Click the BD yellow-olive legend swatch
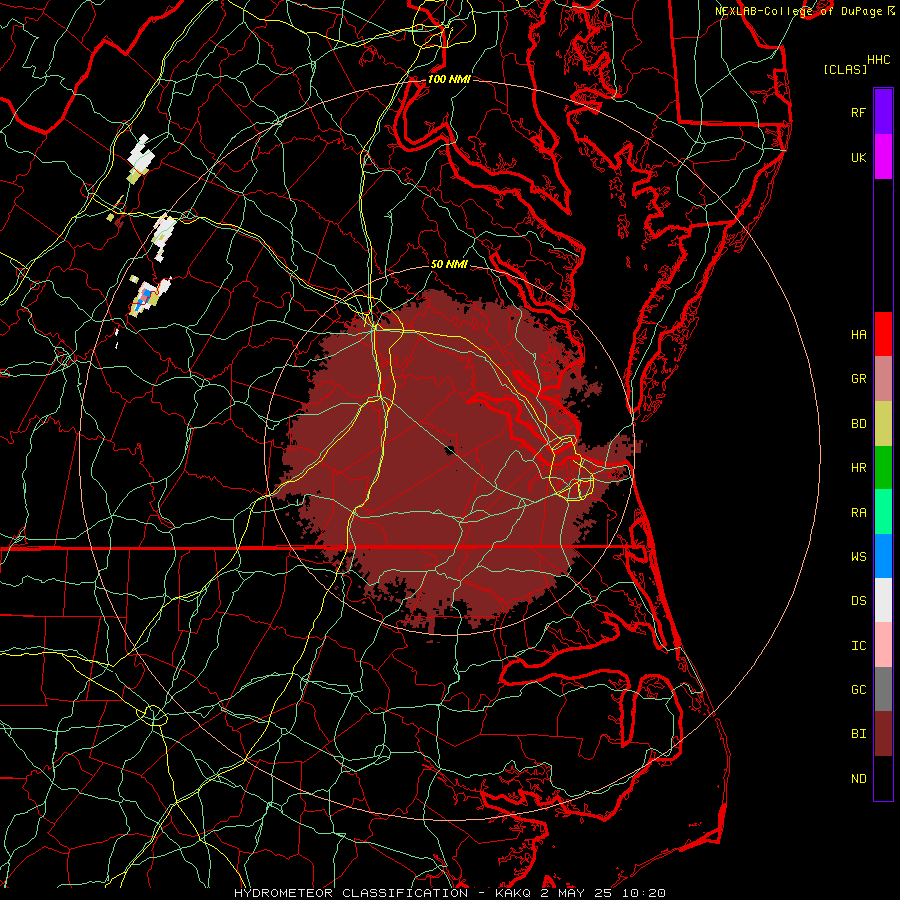 point(883,424)
